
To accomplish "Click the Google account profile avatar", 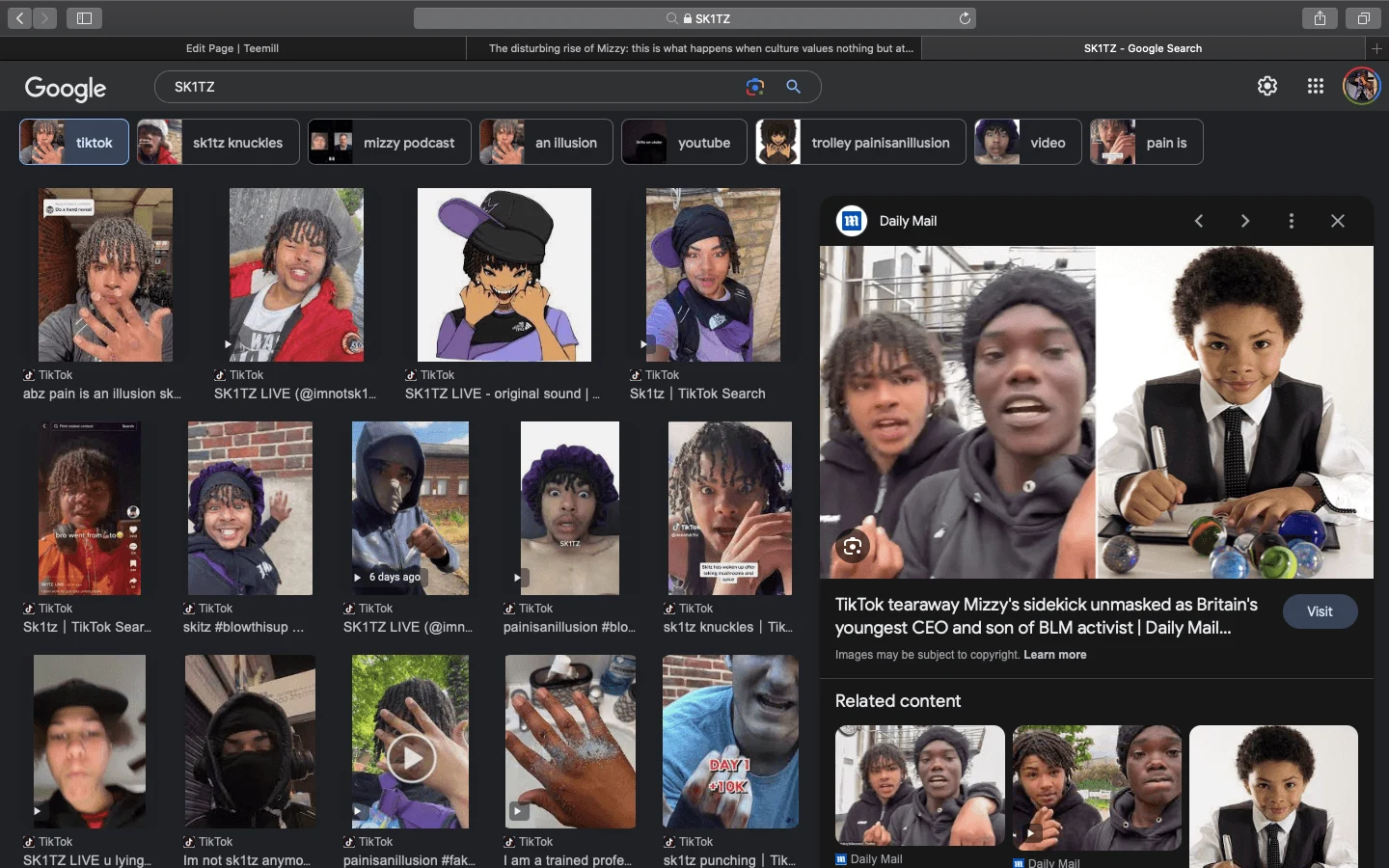I will pos(1361,86).
